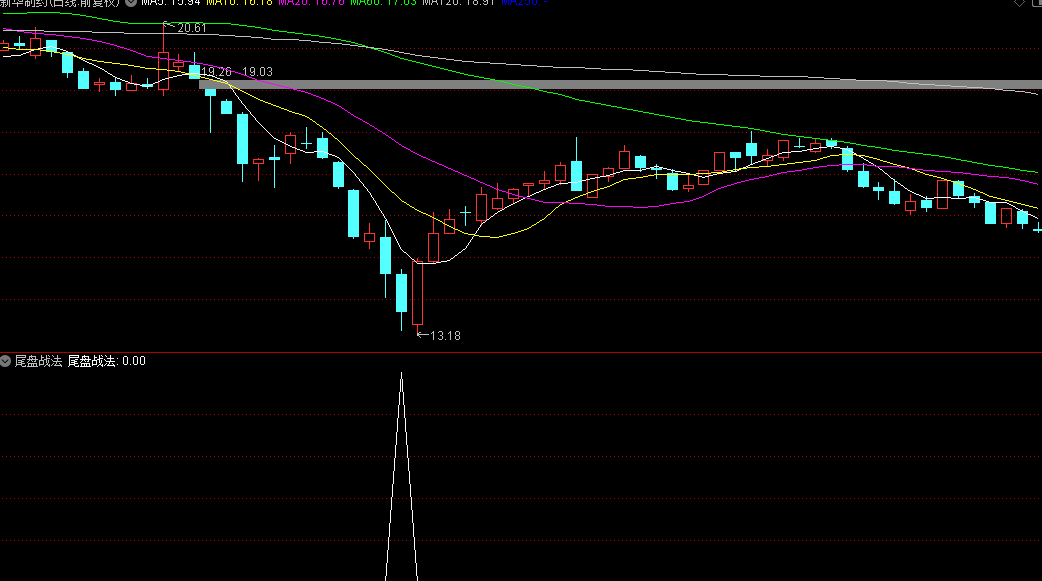Click the 尾盘战法 indicator name label
This screenshot has height=581, width=1042.
[39, 361]
